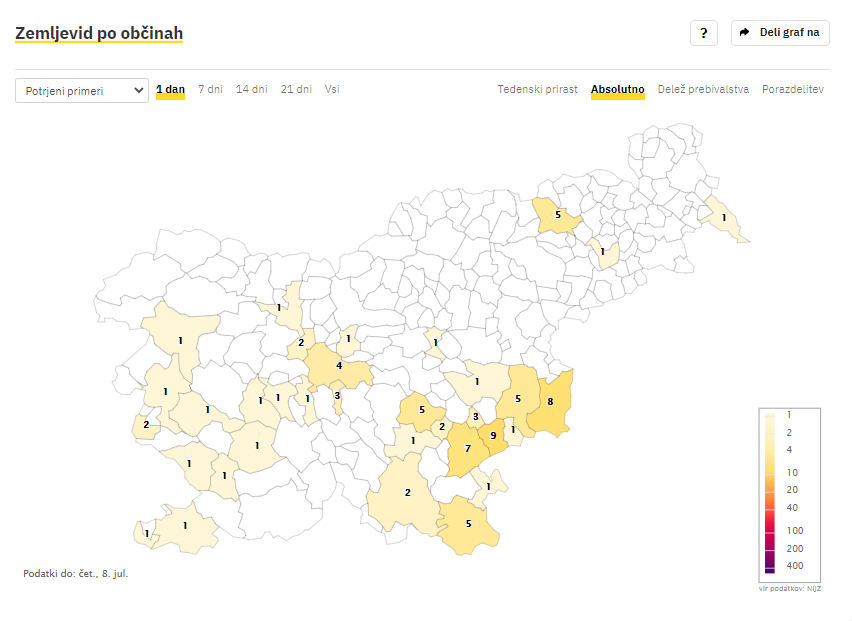Switch to 21 dni range
This screenshot has height=621, width=852.
296,90
